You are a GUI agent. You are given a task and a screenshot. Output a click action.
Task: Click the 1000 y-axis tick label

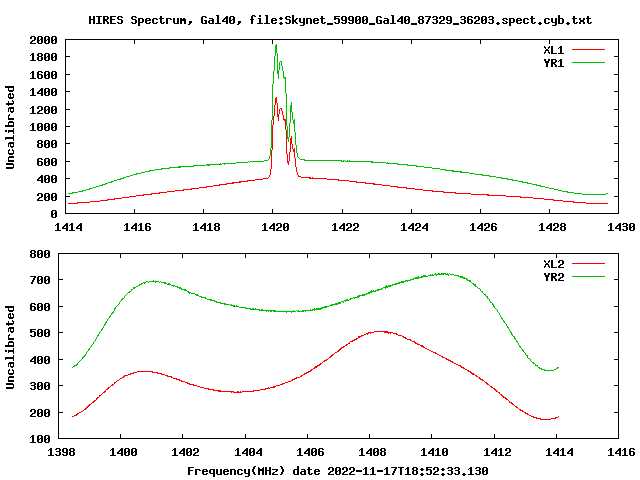pos(43,127)
